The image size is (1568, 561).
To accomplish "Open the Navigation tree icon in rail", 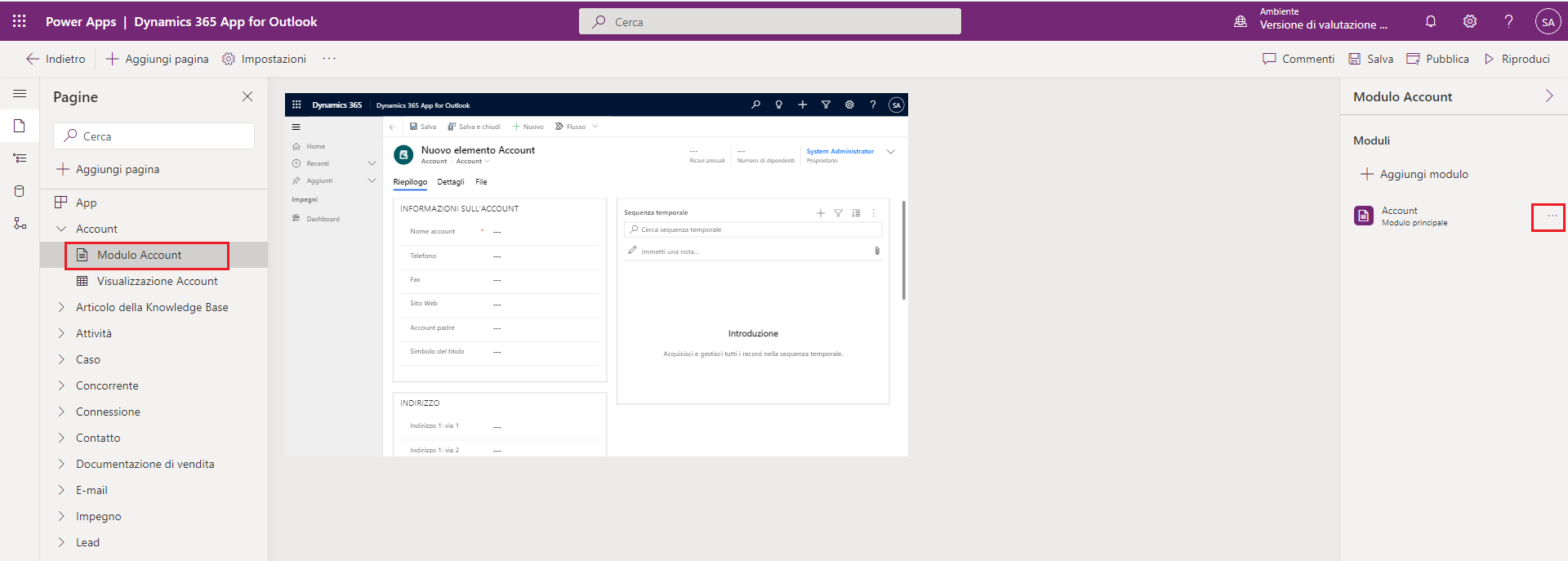I will tap(20, 158).
